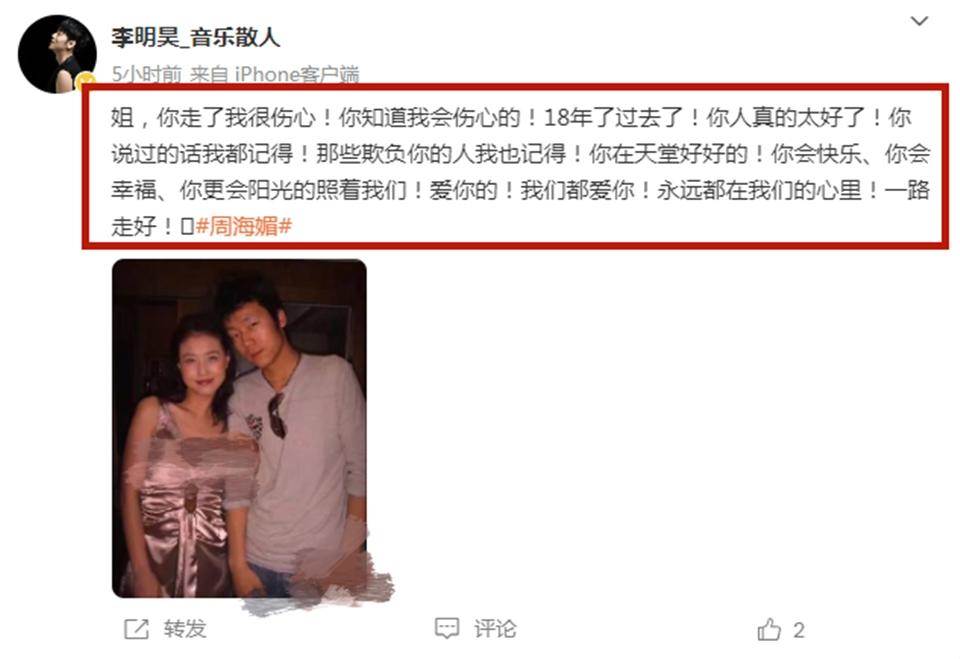Screen dimensions: 960x659
Task: Click the final words 走好！ in post
Action: point(144,227)
